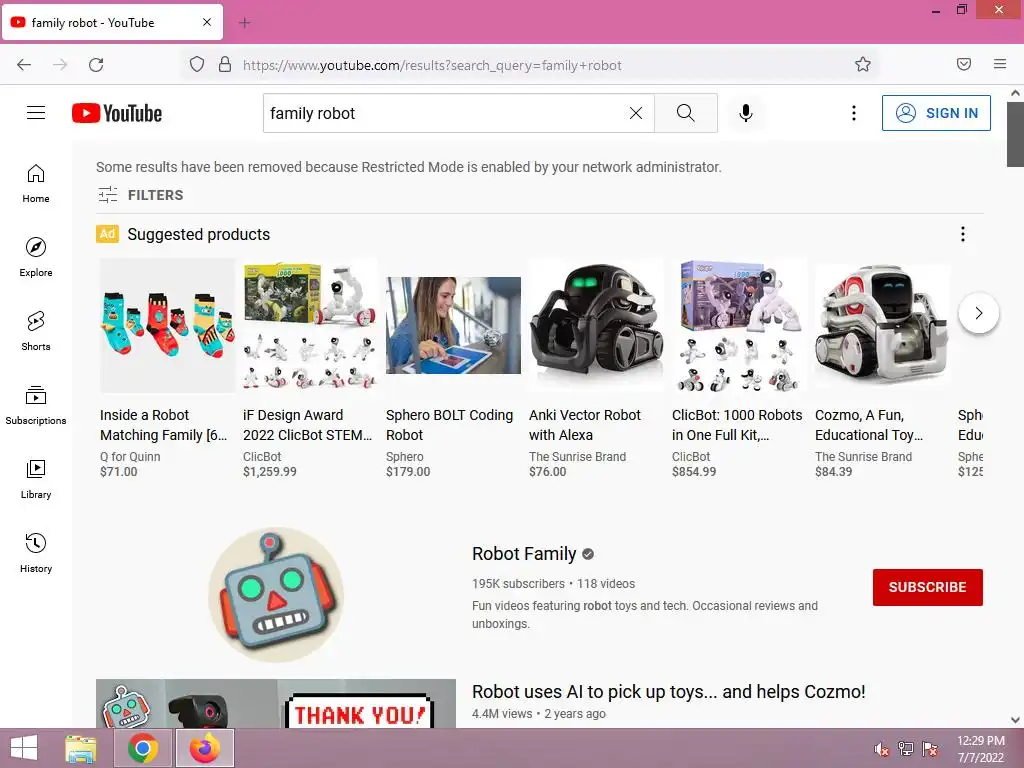Open Google Chrome from the taskbar

click(143, 748)
